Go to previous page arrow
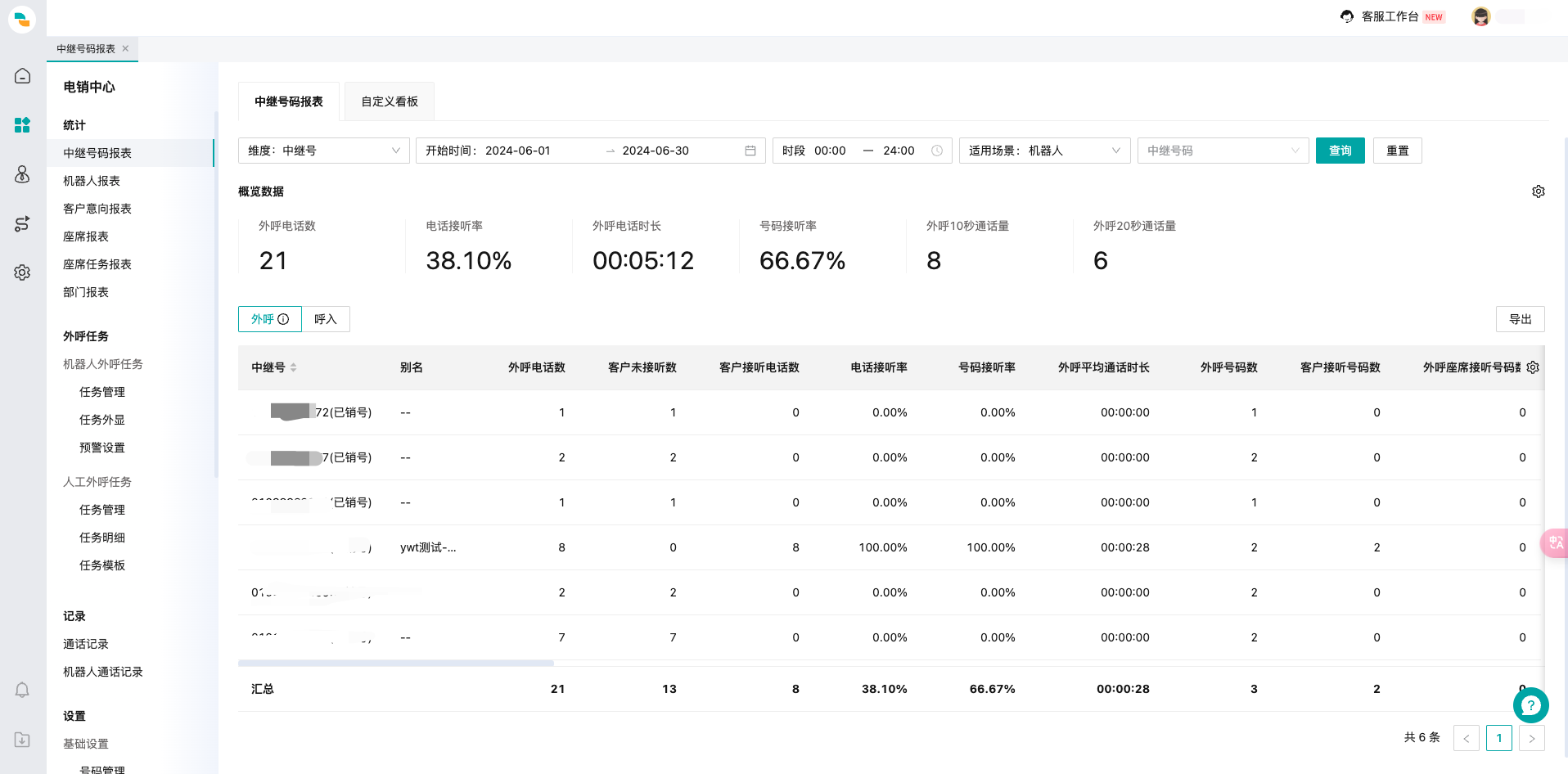The width and height of the screenshot is (1568, 774). (x=1467, y=738)
